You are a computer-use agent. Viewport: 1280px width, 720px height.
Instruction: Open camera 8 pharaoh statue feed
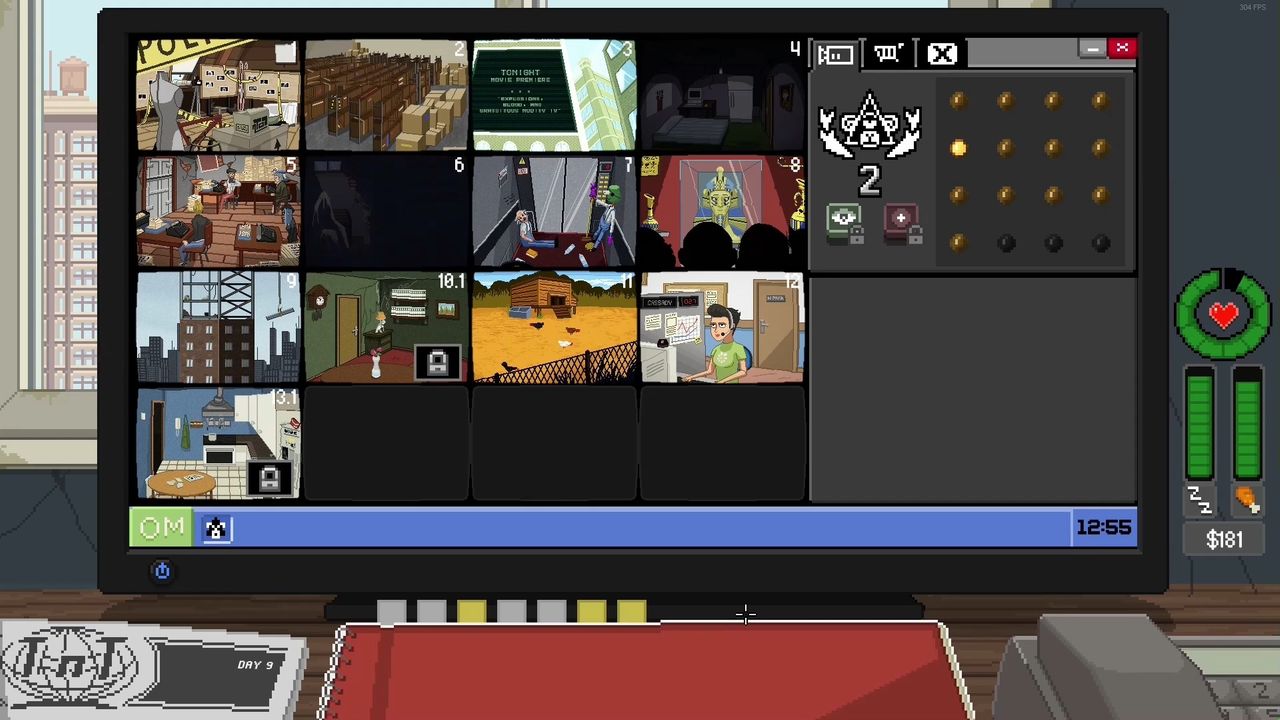tap(721, 211)
